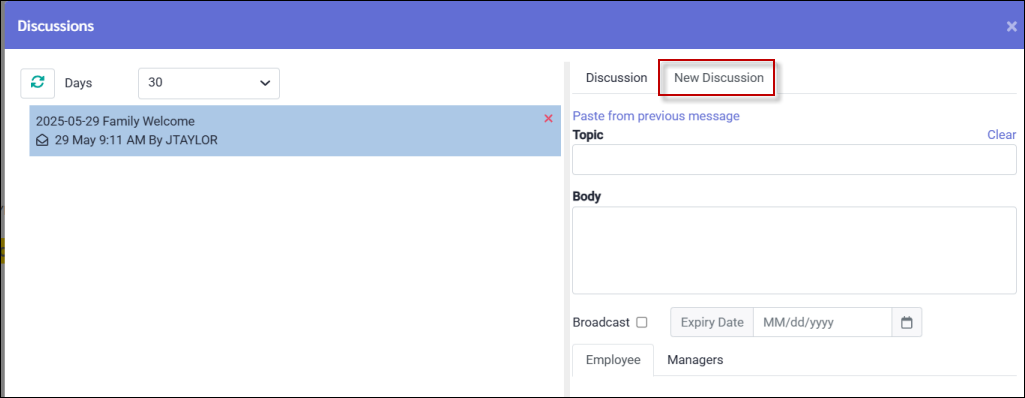Delete the Family Welcome discussion with red X
1025x398 pixels.
(548, 118)
